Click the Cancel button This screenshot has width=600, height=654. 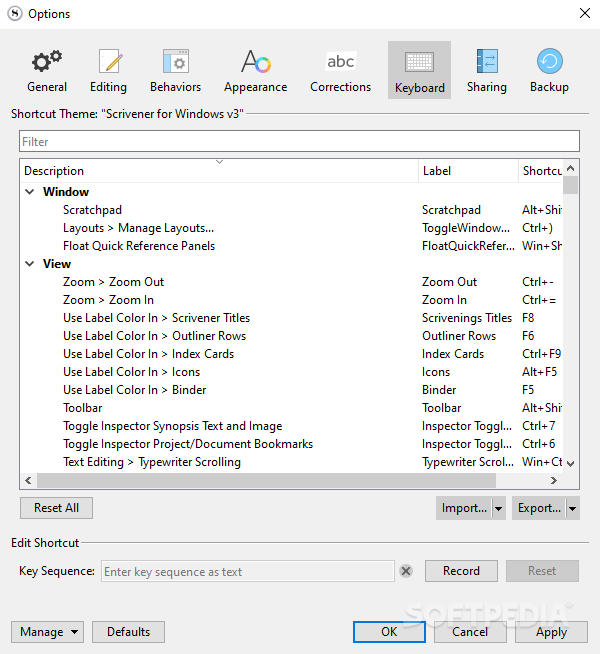470,632
